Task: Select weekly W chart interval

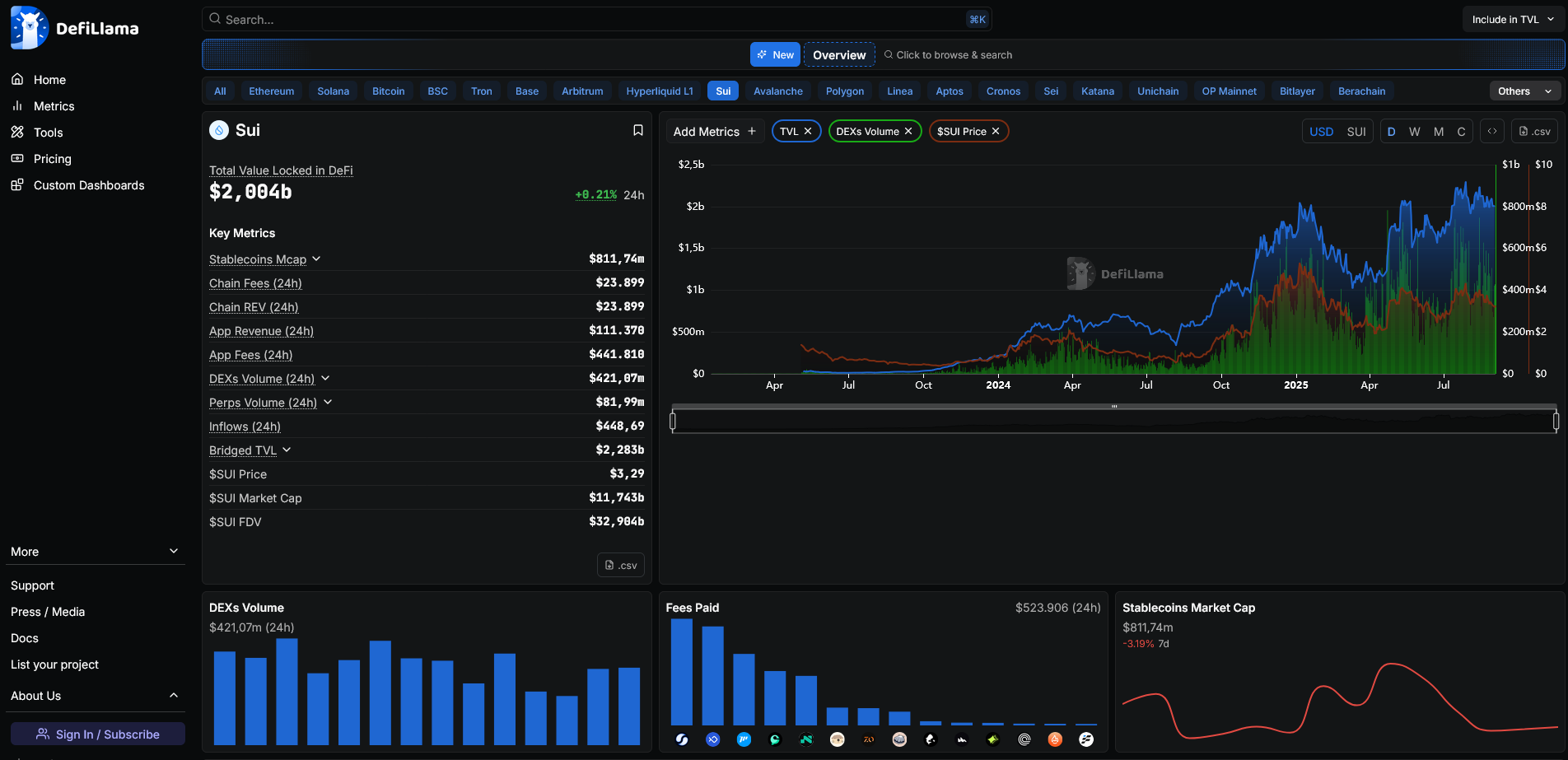Action: click(x=1415, y=131)
